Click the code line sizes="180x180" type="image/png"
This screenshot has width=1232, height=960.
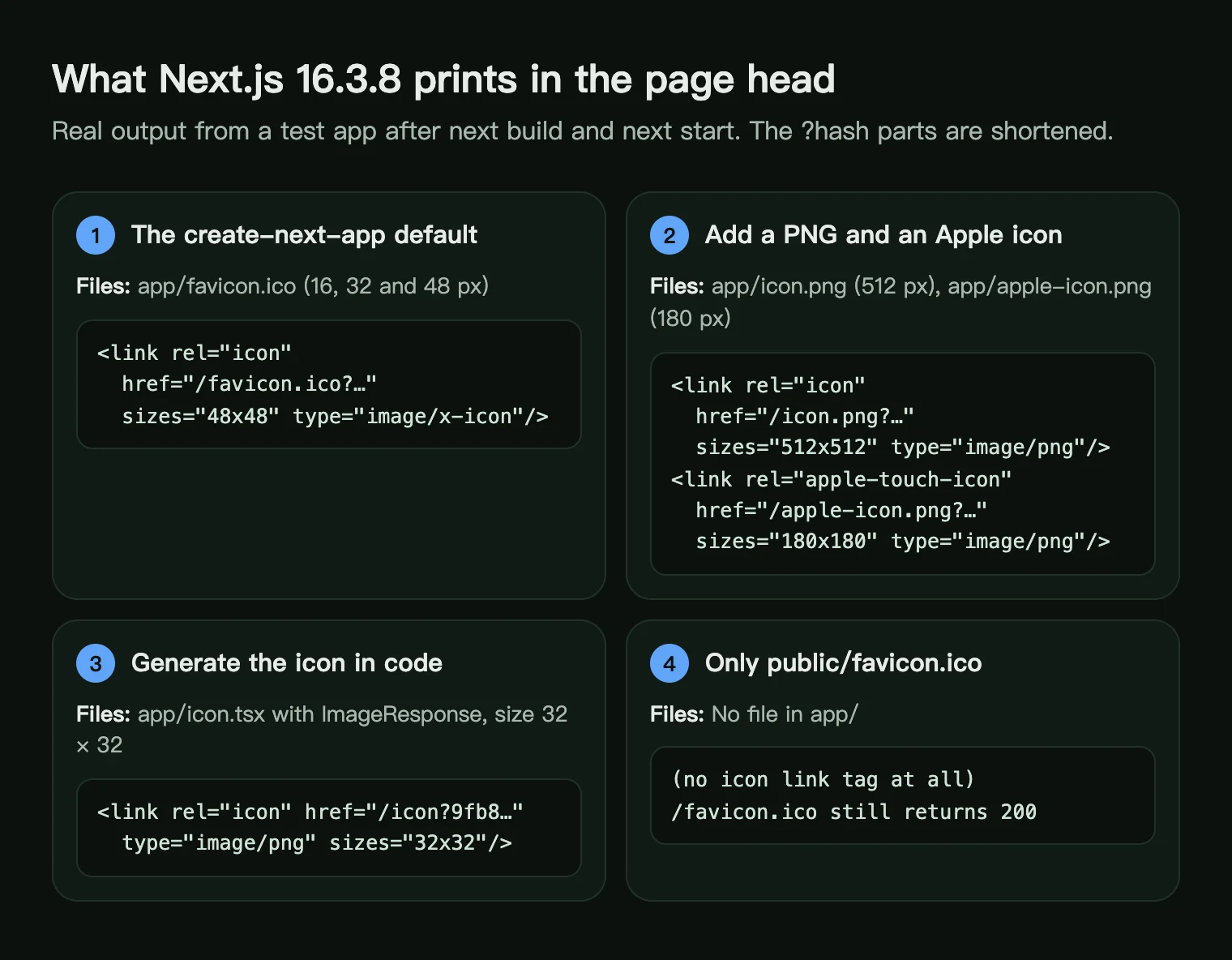tap(903, 541)
